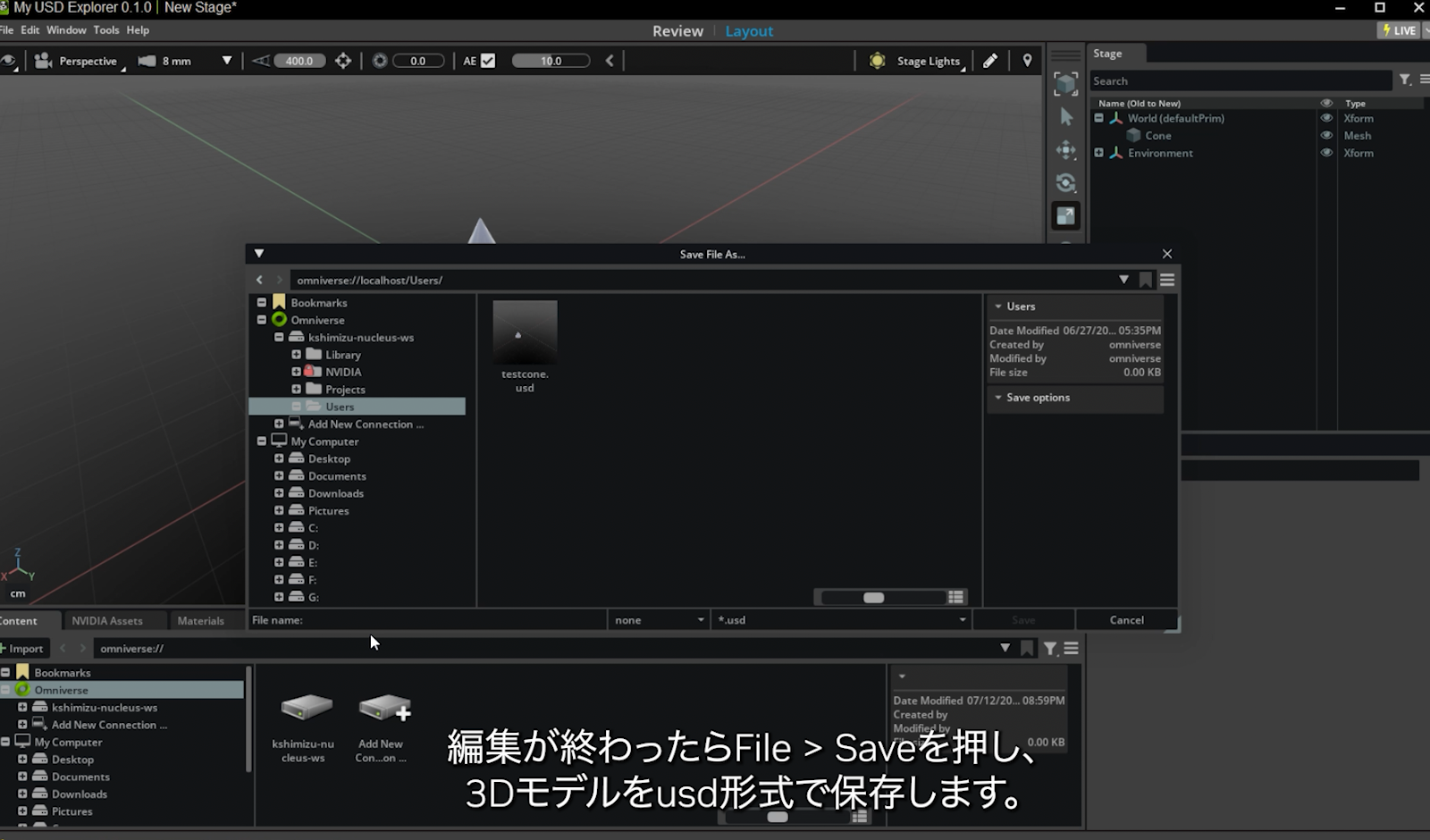
Task: Select the Rotate tool in viewport toolbar
Action: tap(1065, 183)
